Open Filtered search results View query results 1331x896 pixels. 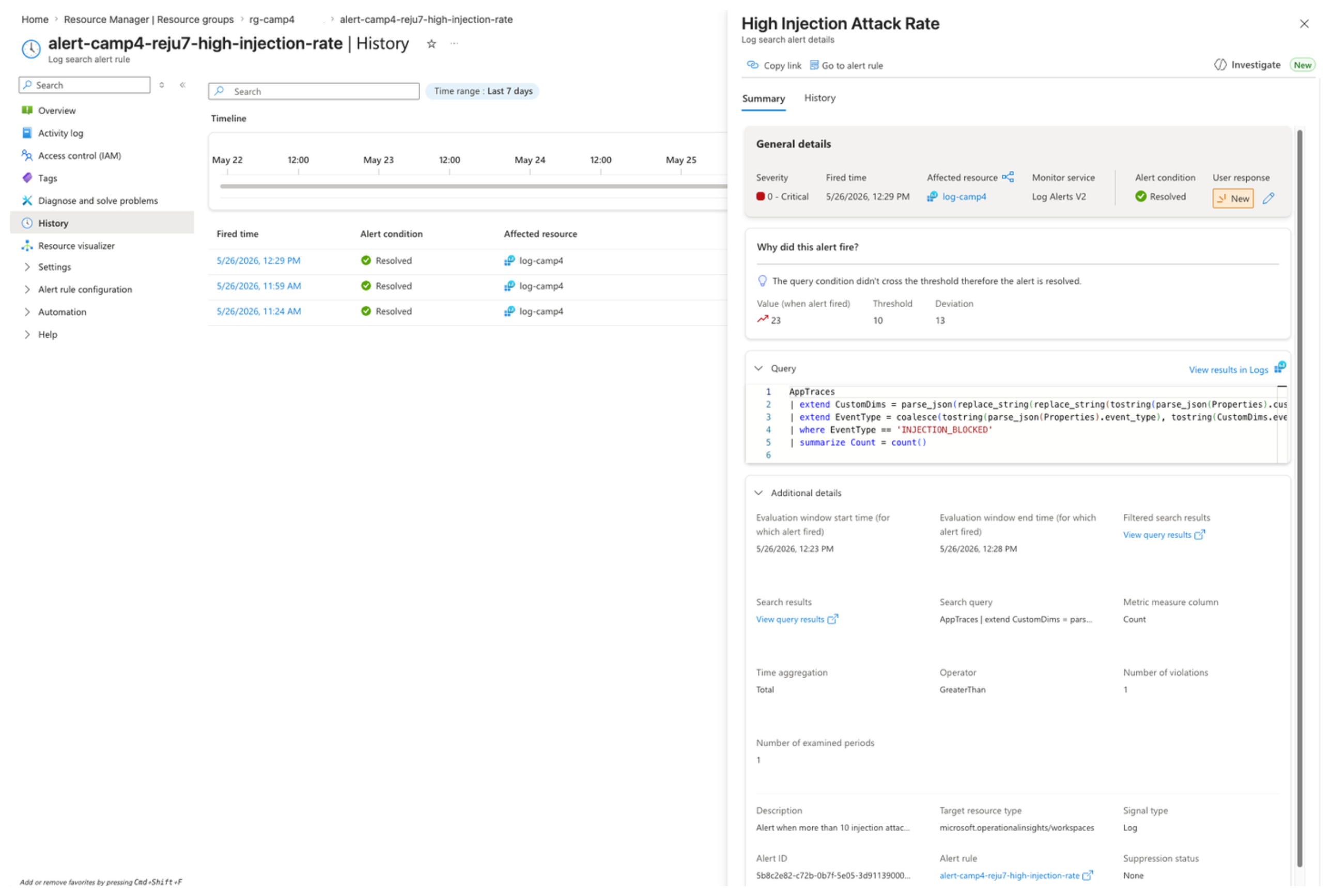tap(1164, 536)
